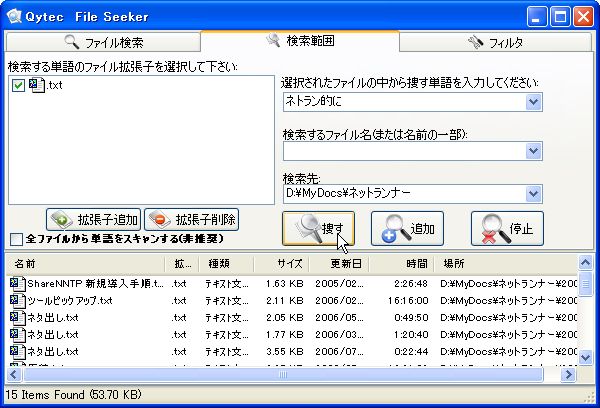
Task: Open the 検索先 location dropdown arrow
Action: click(x=534, y=194)
